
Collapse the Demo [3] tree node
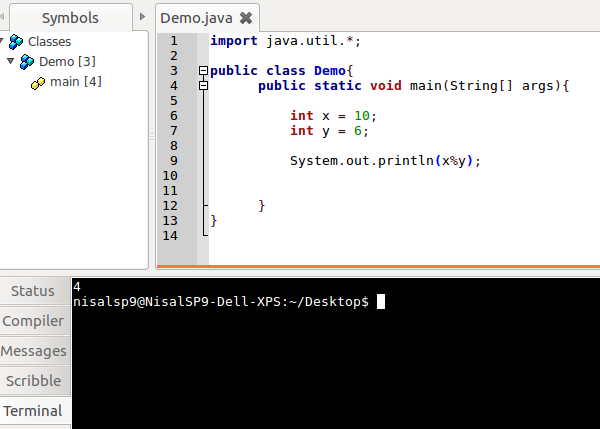(x=11, y=61)
